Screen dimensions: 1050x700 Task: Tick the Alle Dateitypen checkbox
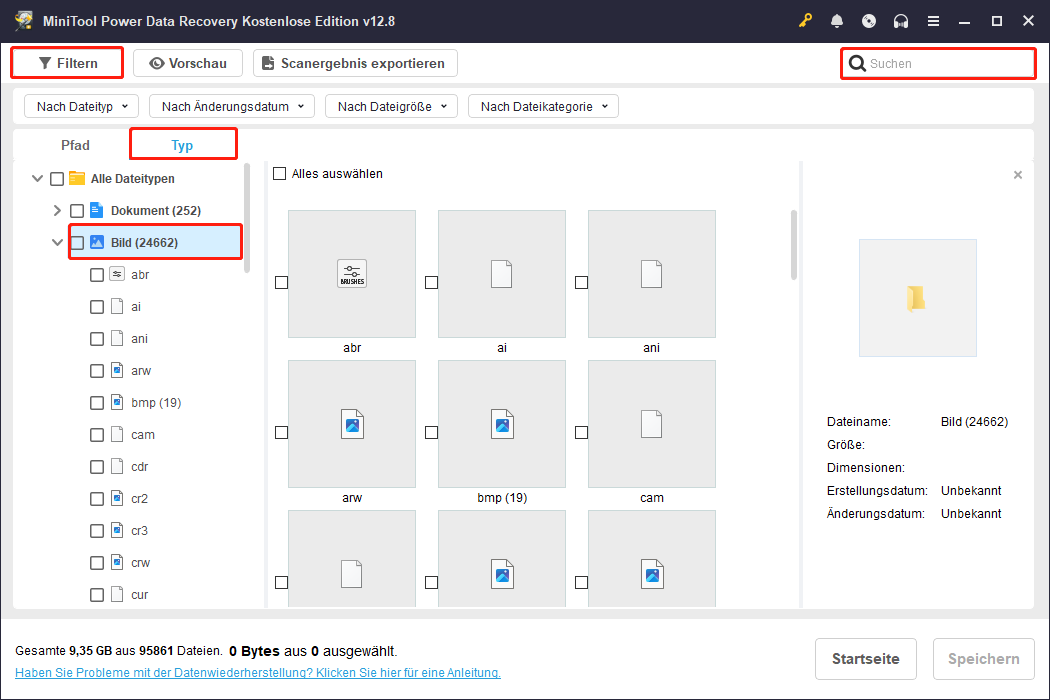(57, 179)
